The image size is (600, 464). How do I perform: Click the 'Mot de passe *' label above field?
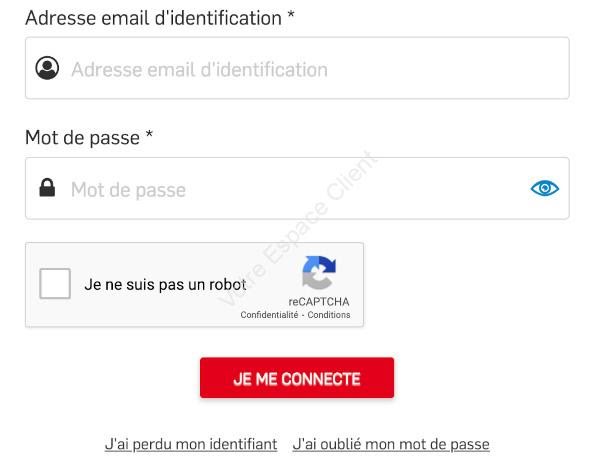point(89,138)
